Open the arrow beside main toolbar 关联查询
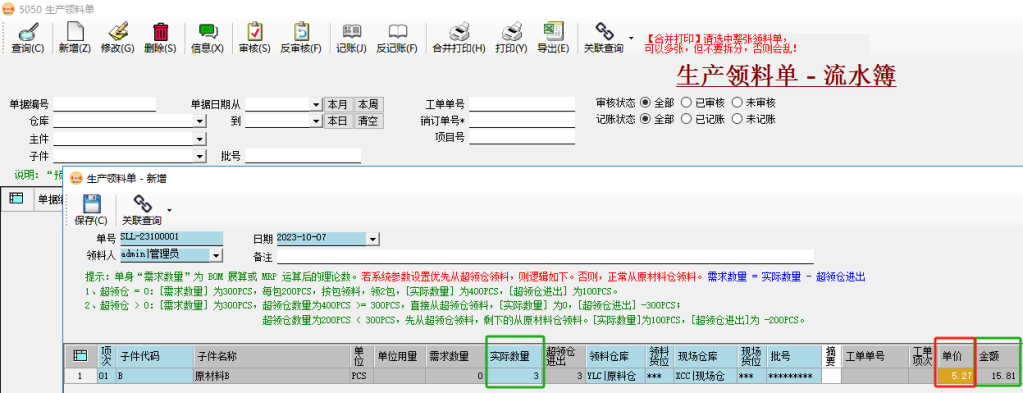 (631, 38)
